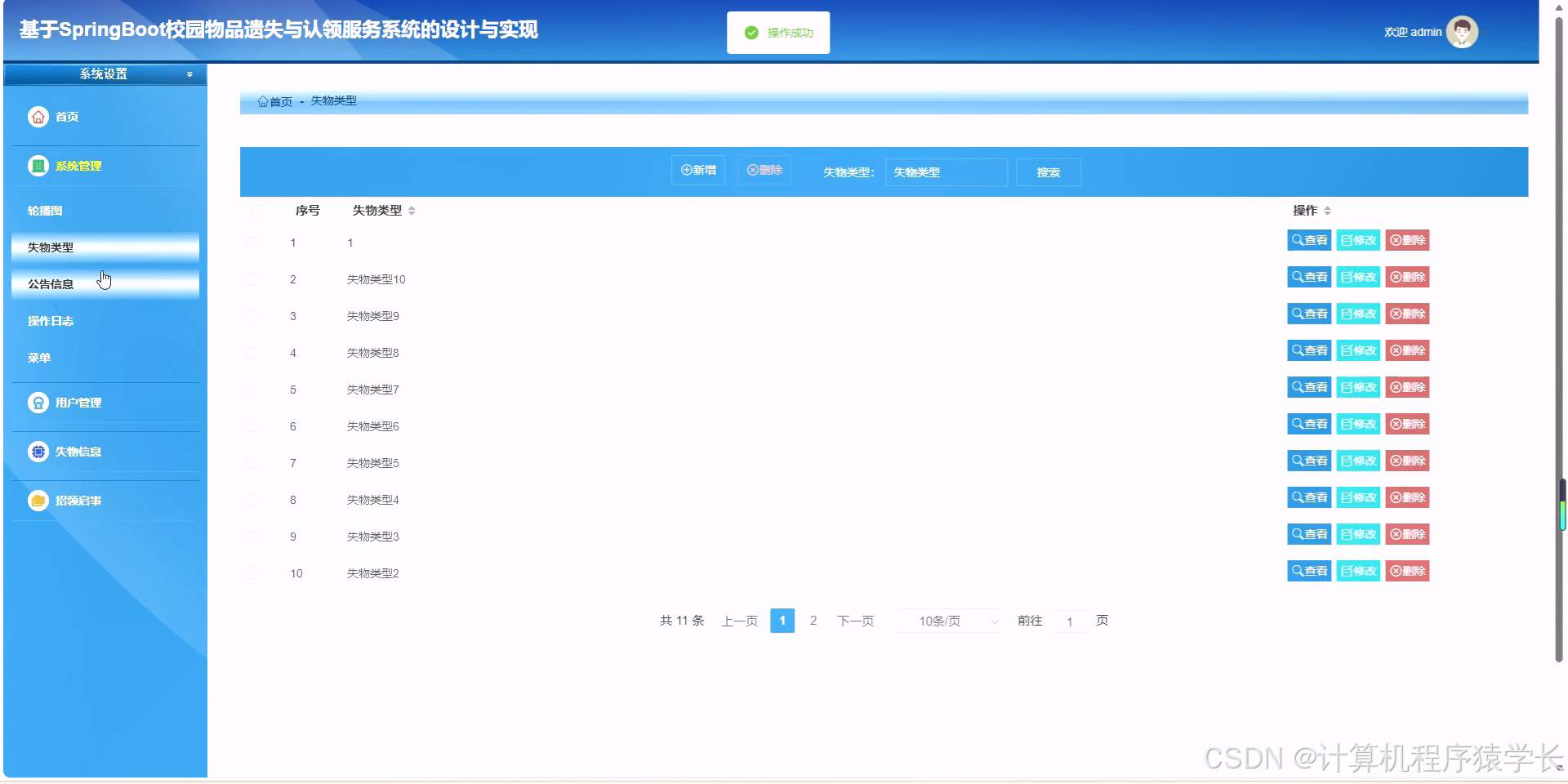The width and height of the screenshot is (1568, 784).
Task: Open the 系统管理 sidebar section icon
Action: 38,165
